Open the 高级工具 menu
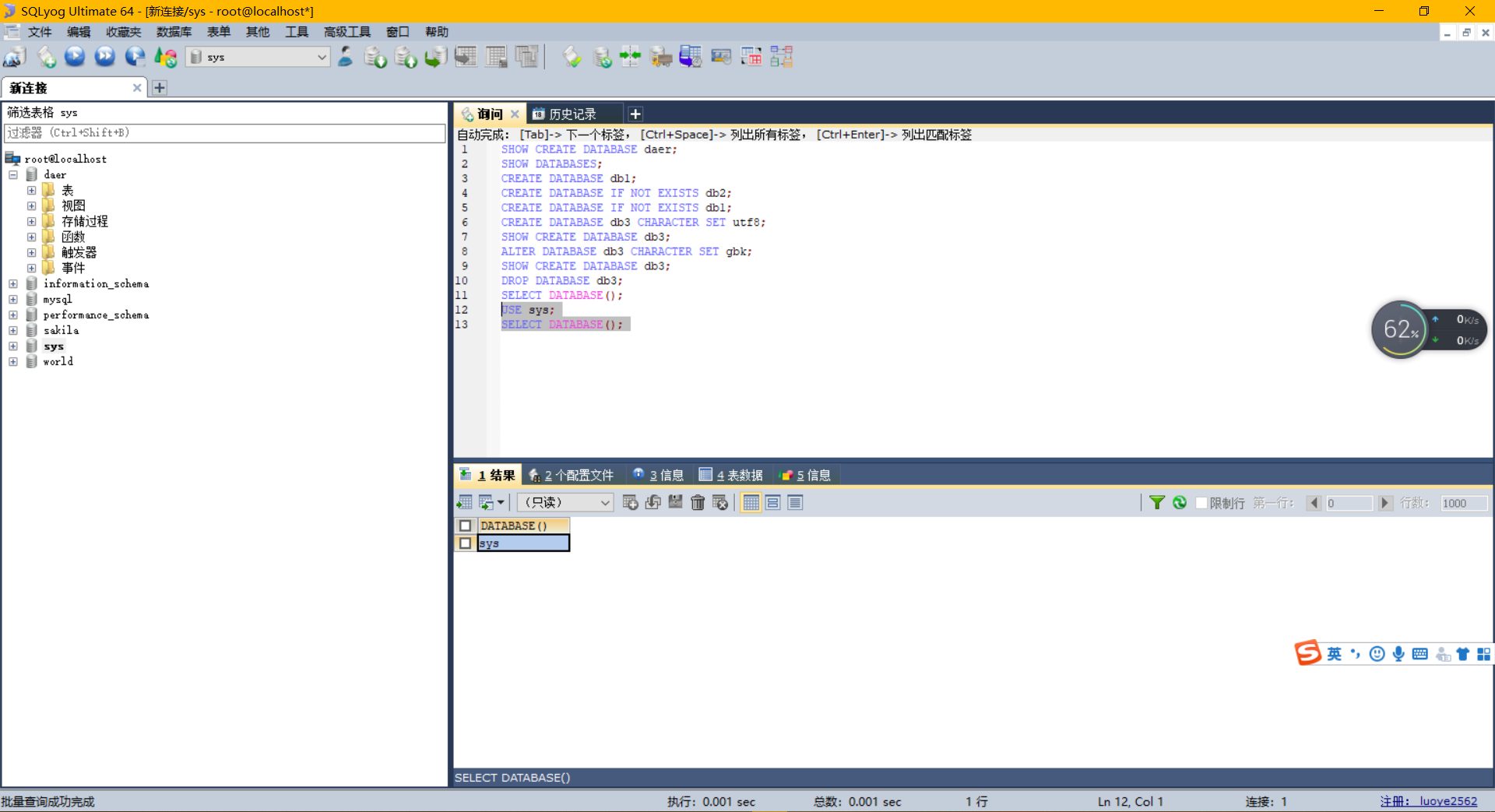 tap(347, 32)
